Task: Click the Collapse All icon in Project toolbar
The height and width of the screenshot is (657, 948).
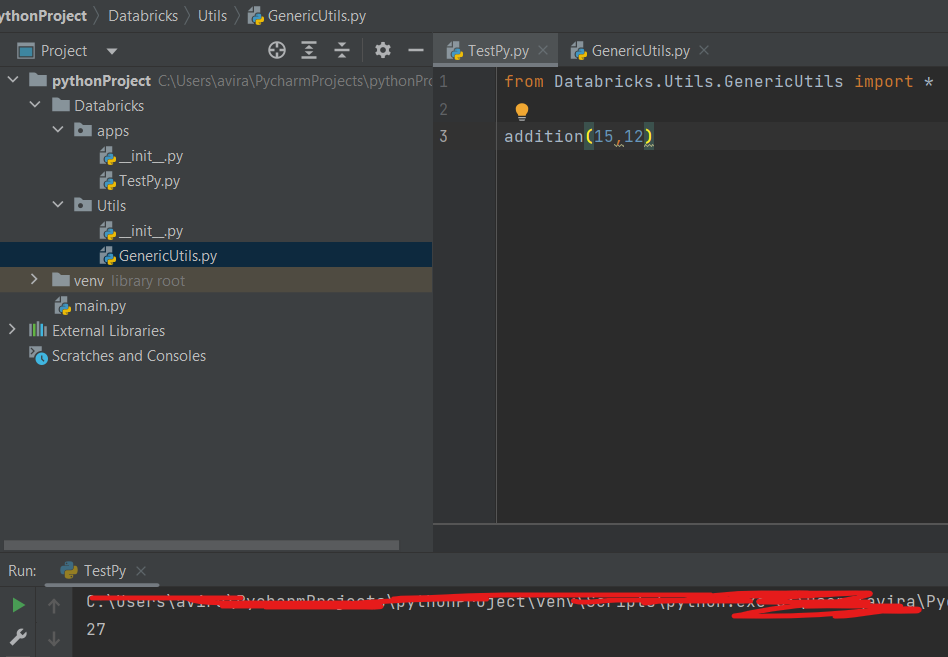Action: [342, 50]
